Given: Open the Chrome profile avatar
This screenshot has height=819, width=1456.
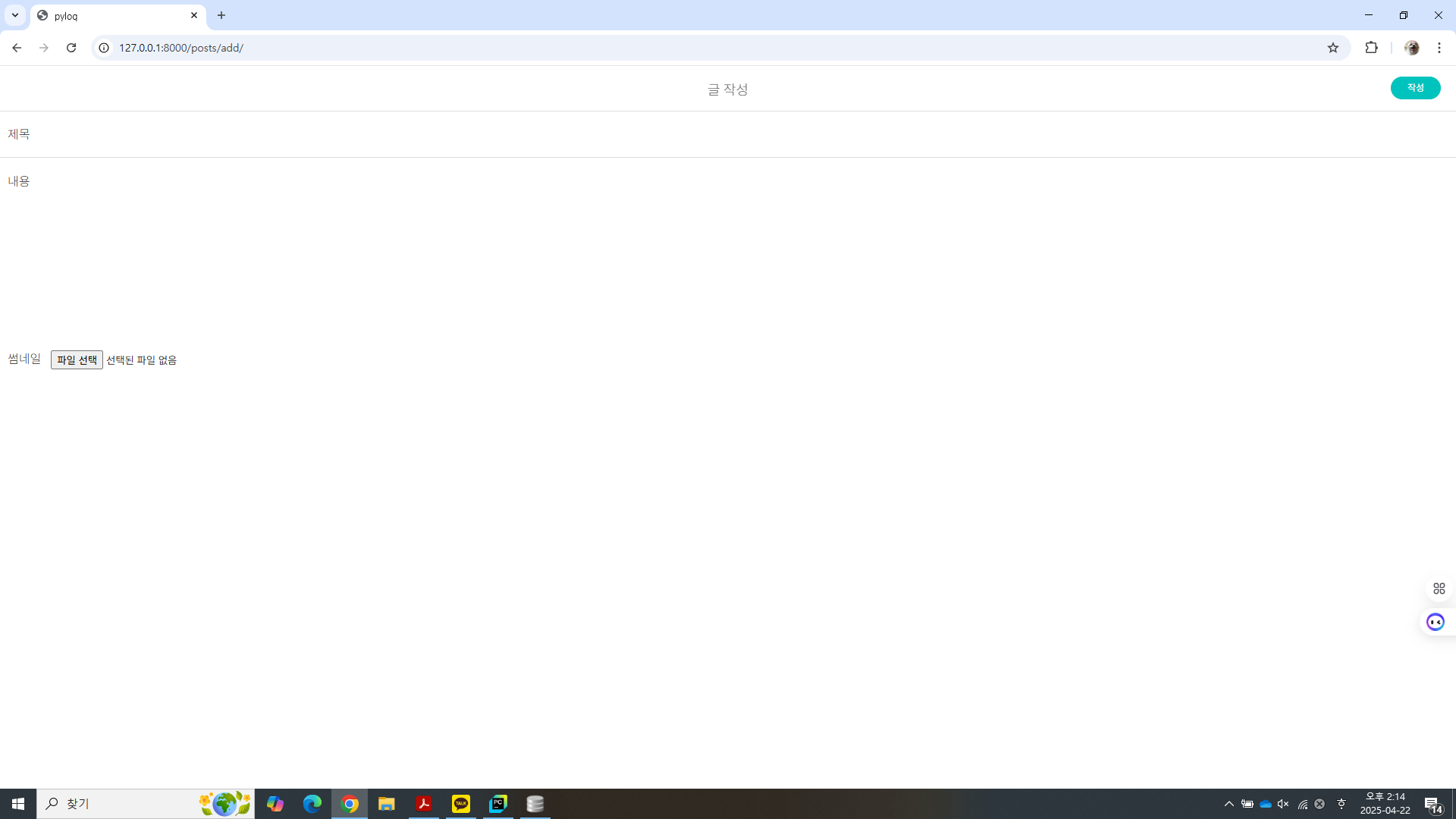Looking at the screenshot, I should pyautogui.click(x=1411, y=48).
